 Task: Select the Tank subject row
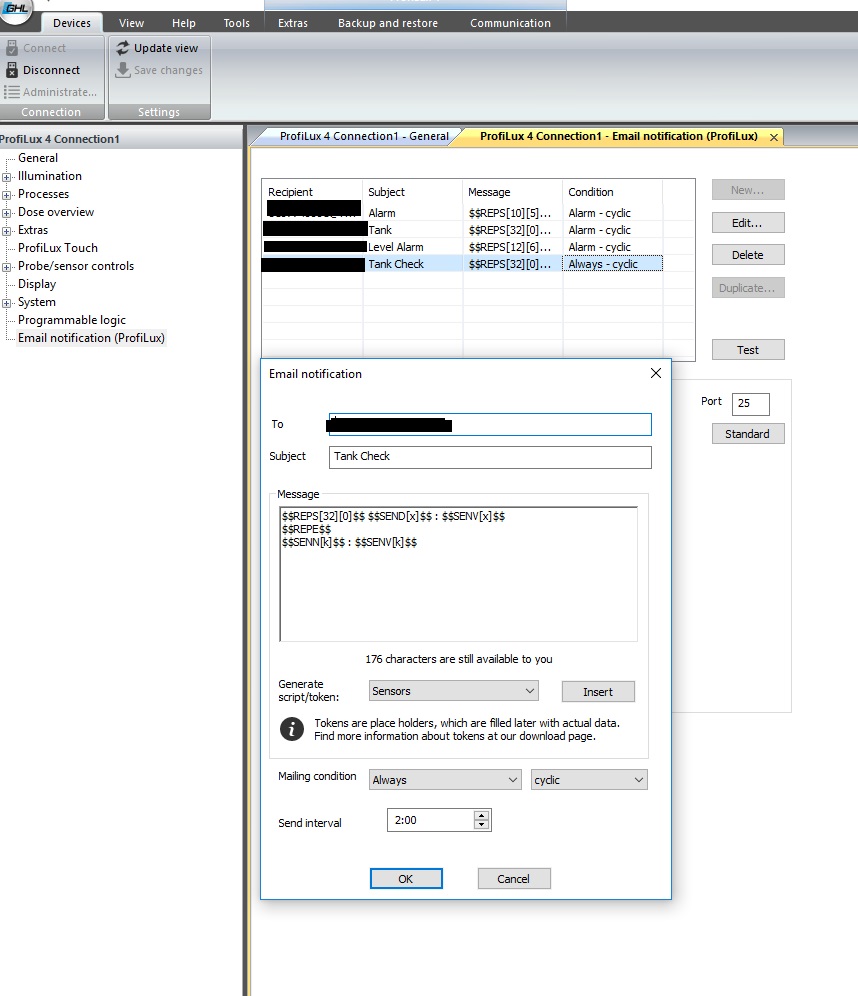point(380,230)
